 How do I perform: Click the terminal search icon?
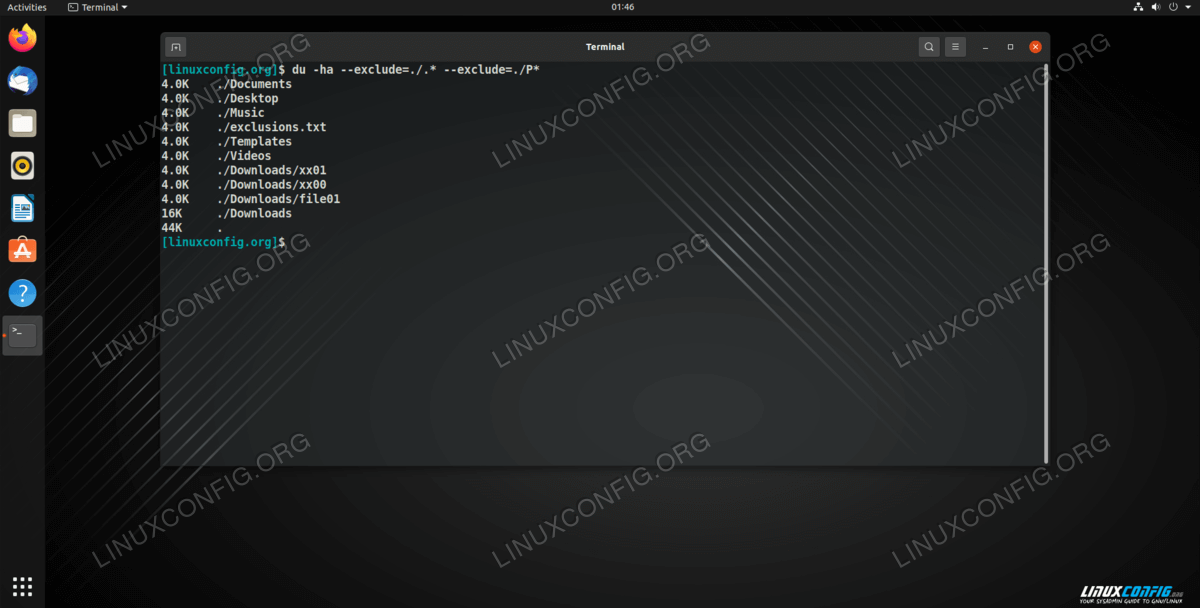click(x=929, y=47)
